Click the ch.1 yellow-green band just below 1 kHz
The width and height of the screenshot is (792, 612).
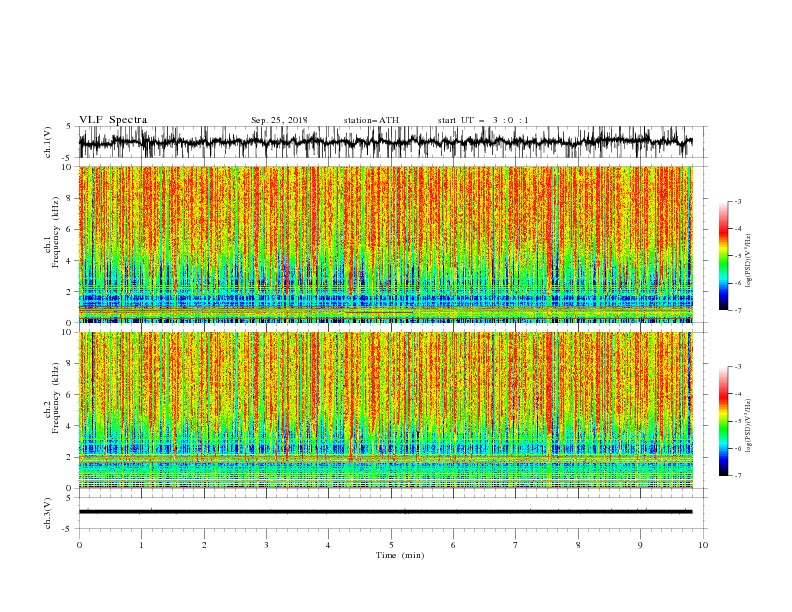[x=385, y=314]
